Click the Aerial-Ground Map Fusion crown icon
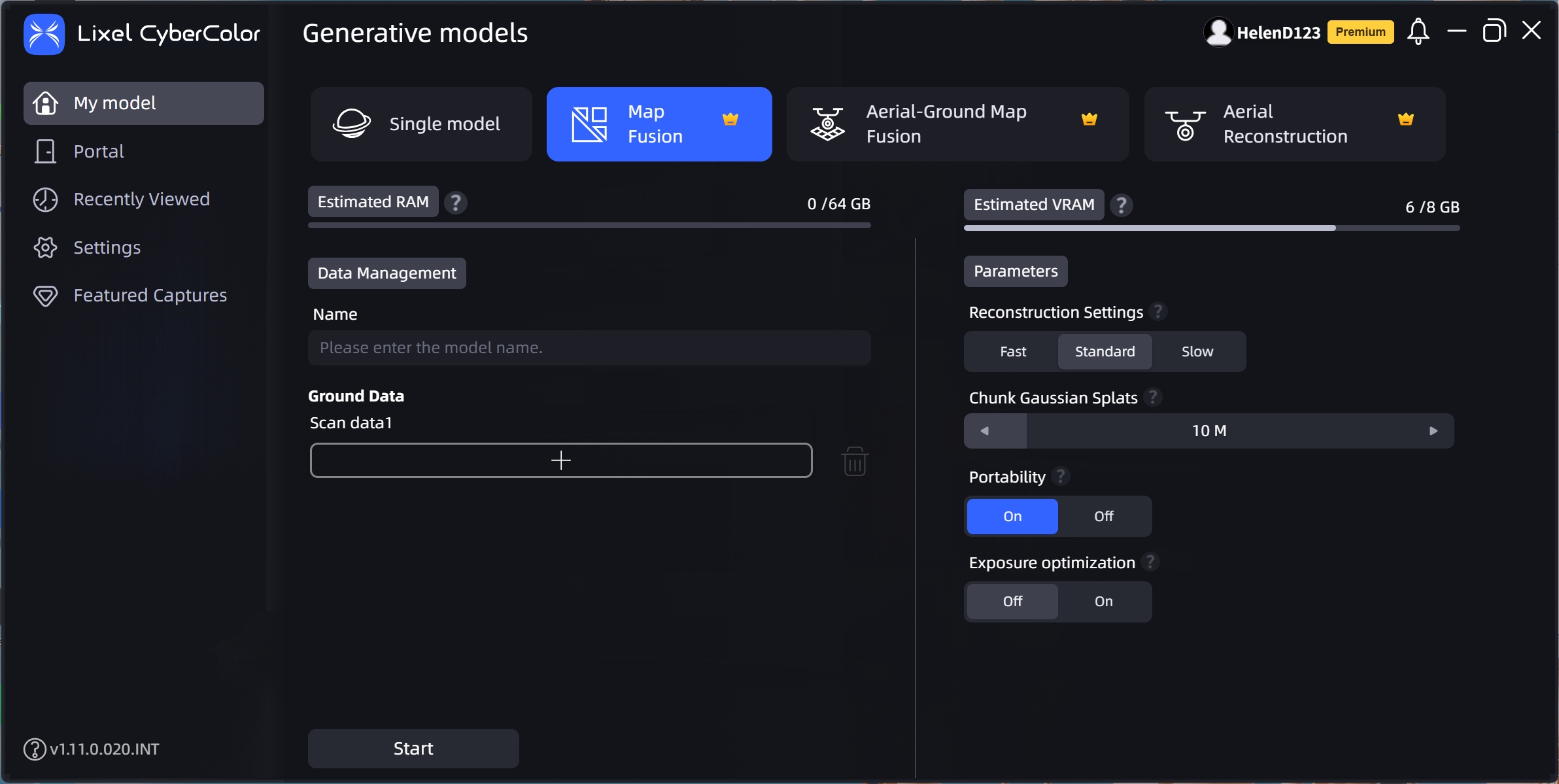The width and height of the screenshot is (1559, 784). (1089, 119)
